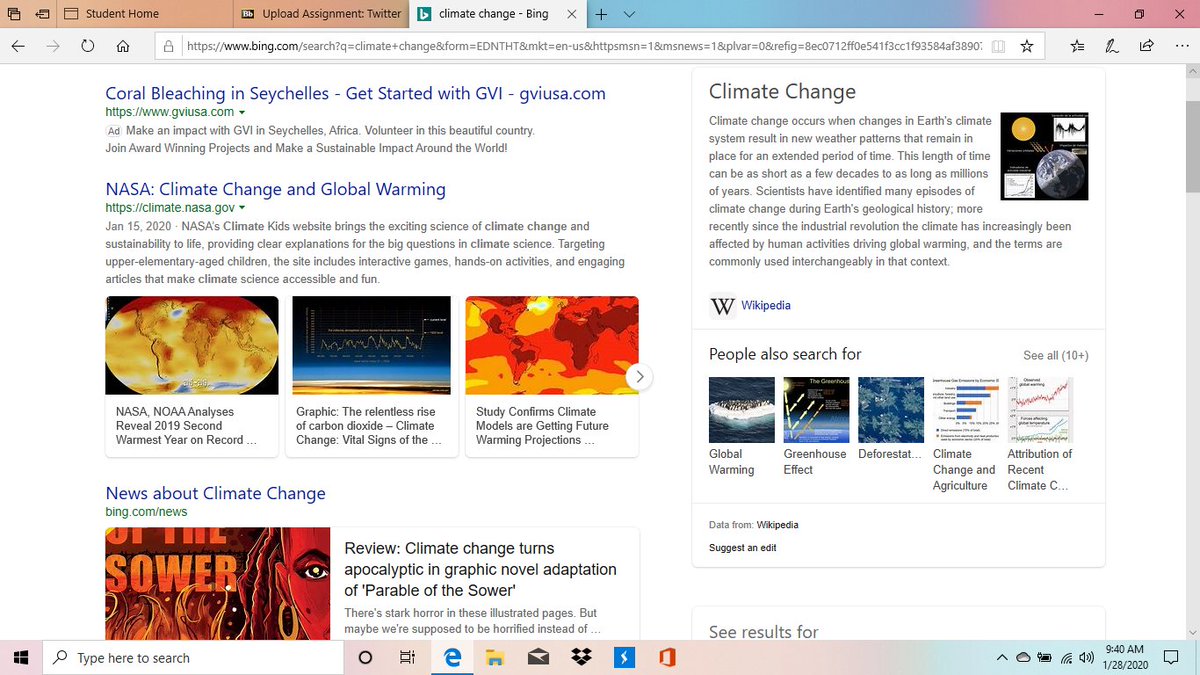
Task: Open reading view book icon
Action: (998, 46)
